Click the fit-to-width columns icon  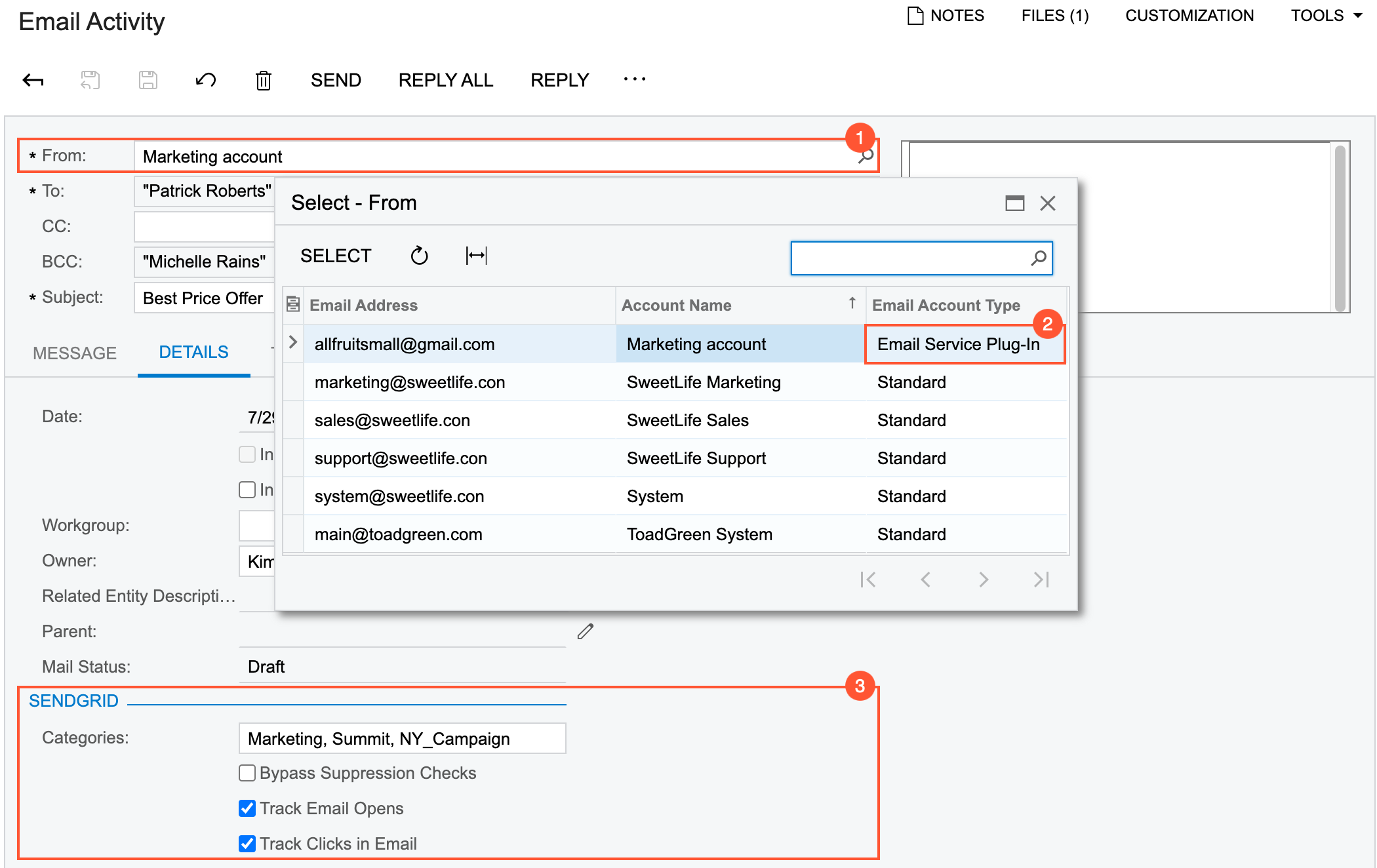[x=476, y=256]
